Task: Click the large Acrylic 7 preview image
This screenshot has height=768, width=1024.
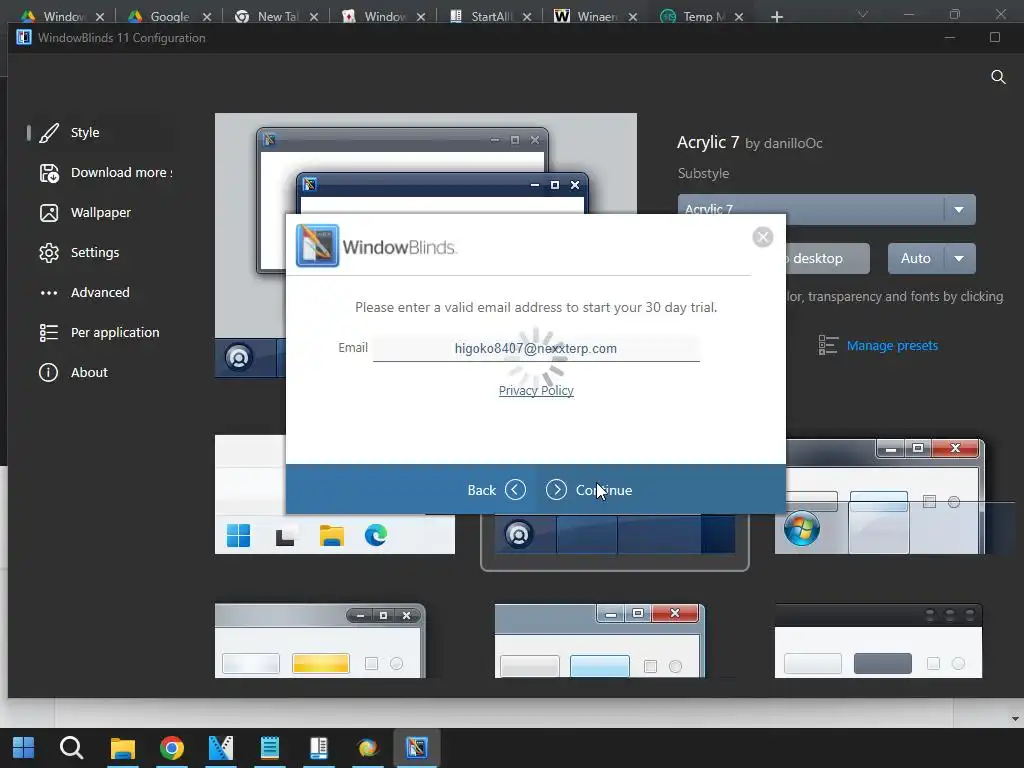Action: (x=426, y=163)
